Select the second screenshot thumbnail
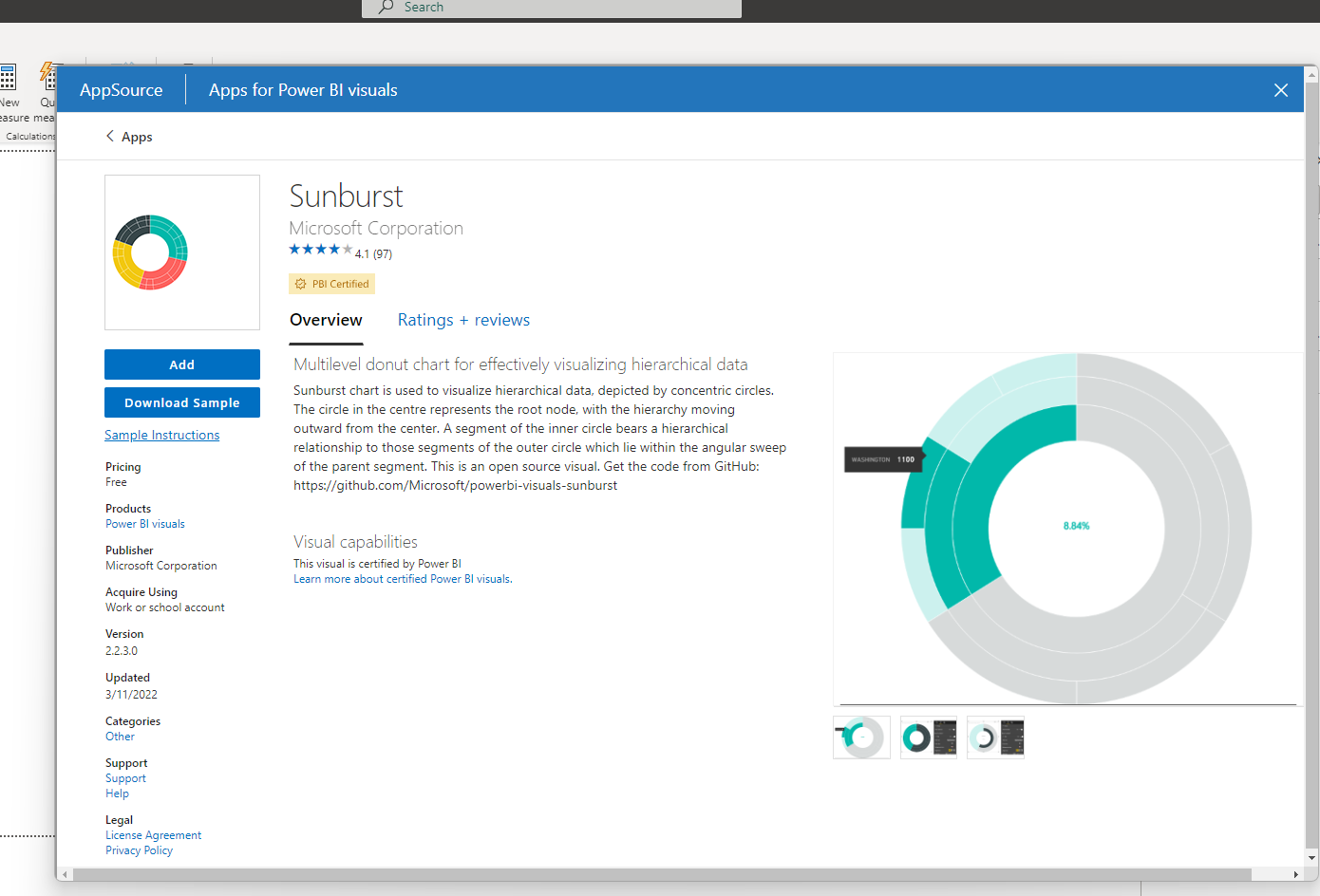Viewport: 1320px width, 896px height. click(x=929, y=737)
